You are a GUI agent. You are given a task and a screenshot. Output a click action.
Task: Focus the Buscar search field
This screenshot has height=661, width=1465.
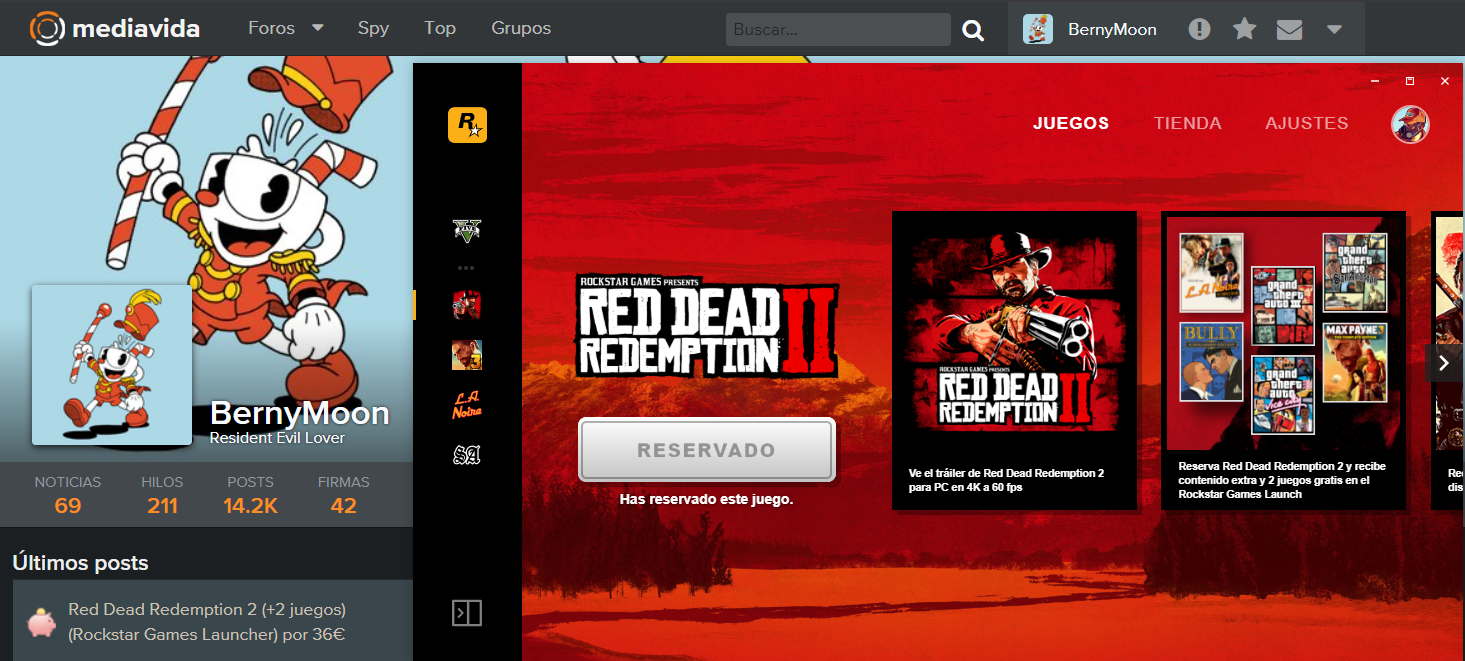coord(838,29)
